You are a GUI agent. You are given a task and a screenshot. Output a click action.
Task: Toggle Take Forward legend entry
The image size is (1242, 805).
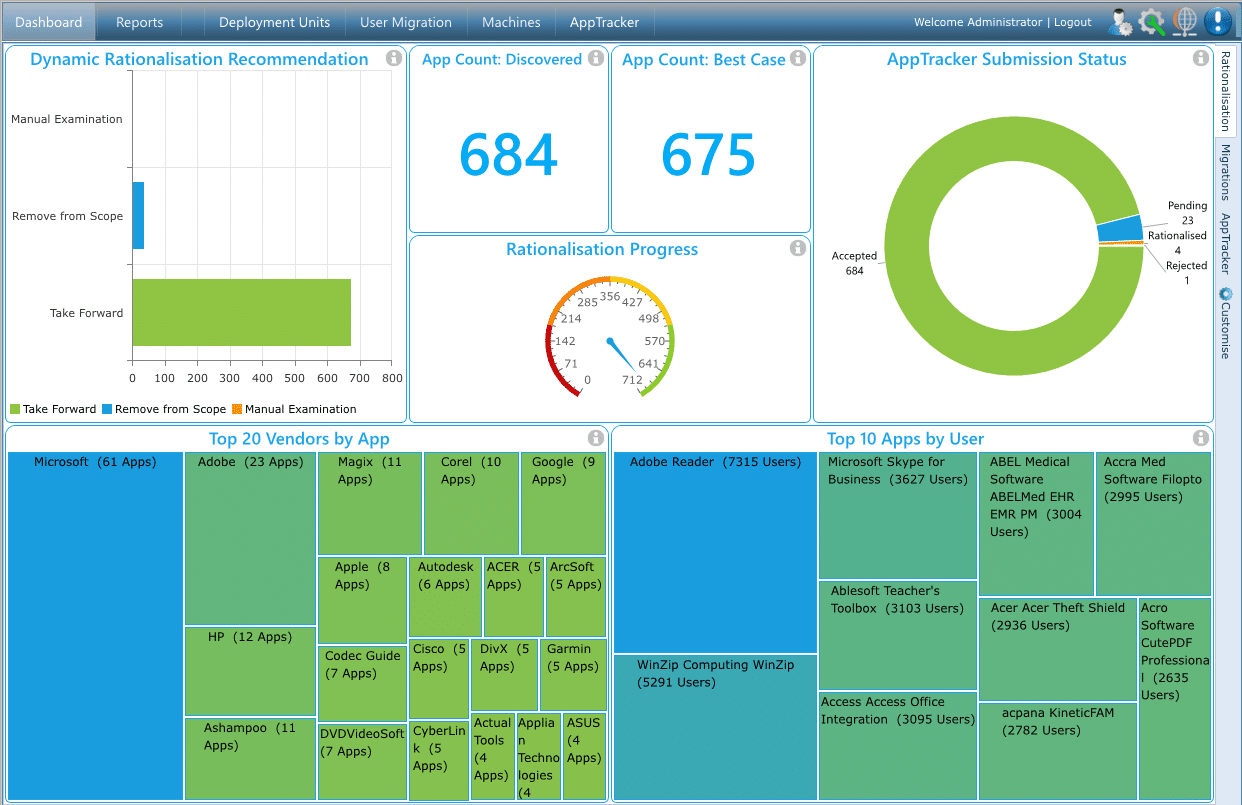[x=53, y=409]
